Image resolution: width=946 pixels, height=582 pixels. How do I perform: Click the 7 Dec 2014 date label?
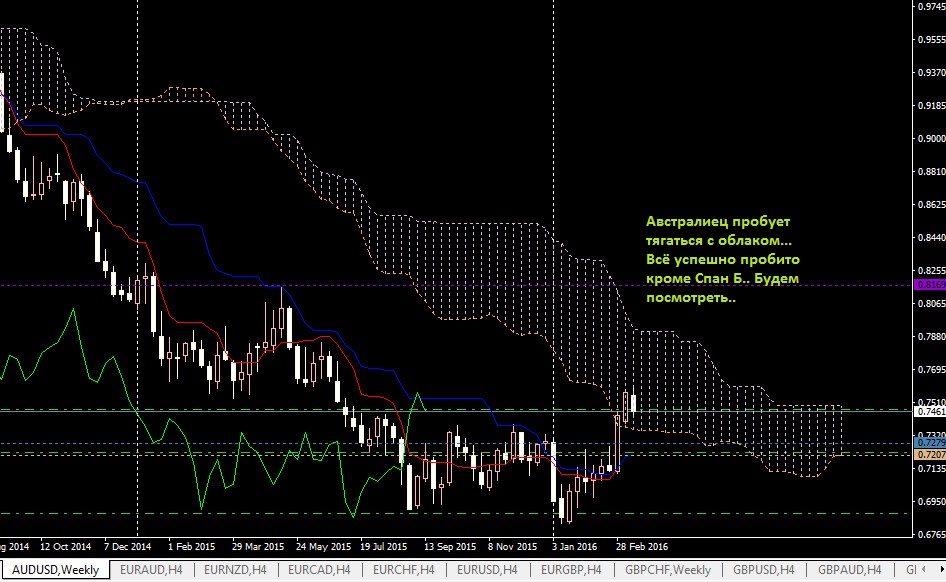coord(127,546)
